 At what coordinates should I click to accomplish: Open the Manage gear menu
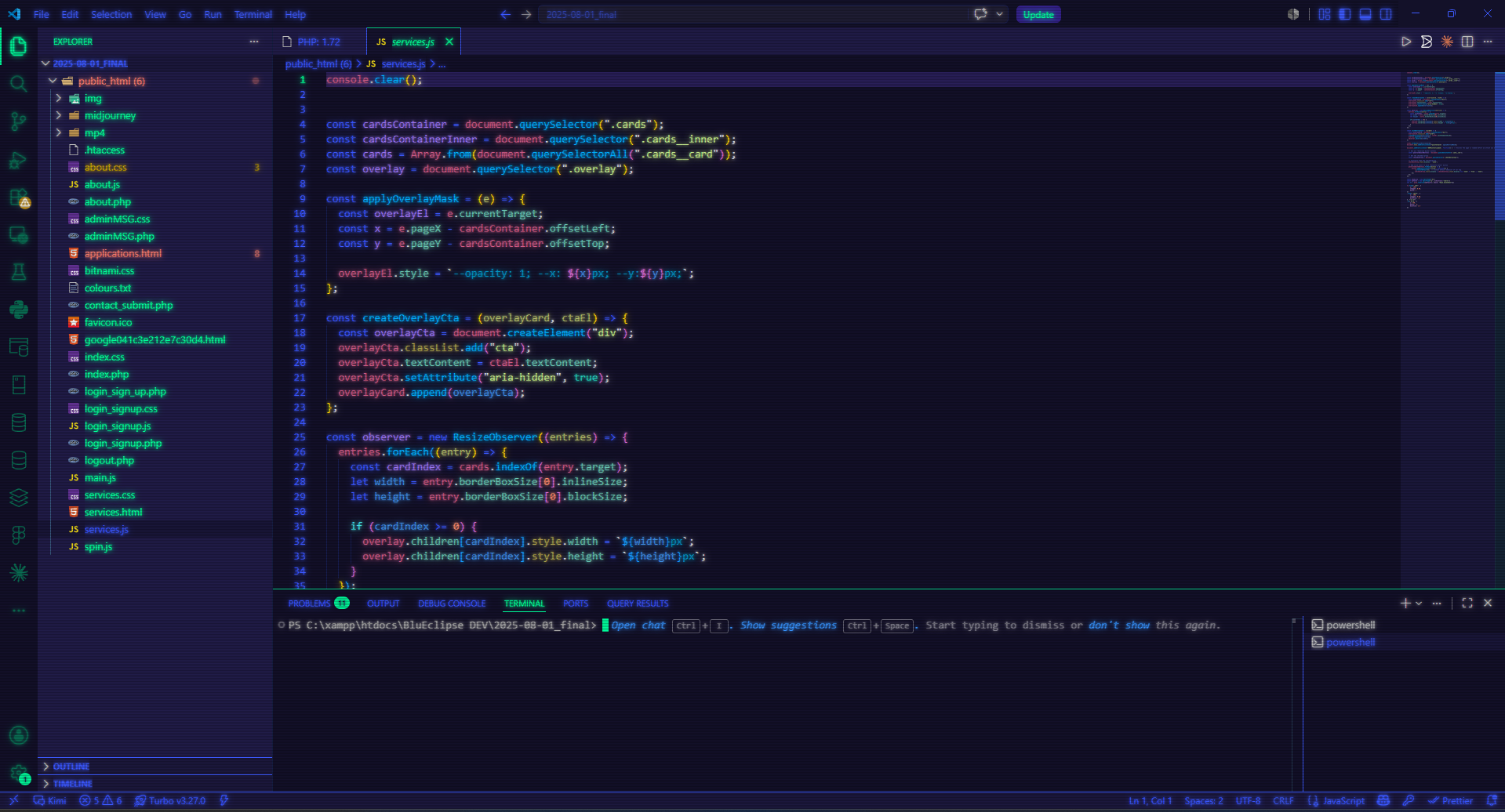coord(18,774)
